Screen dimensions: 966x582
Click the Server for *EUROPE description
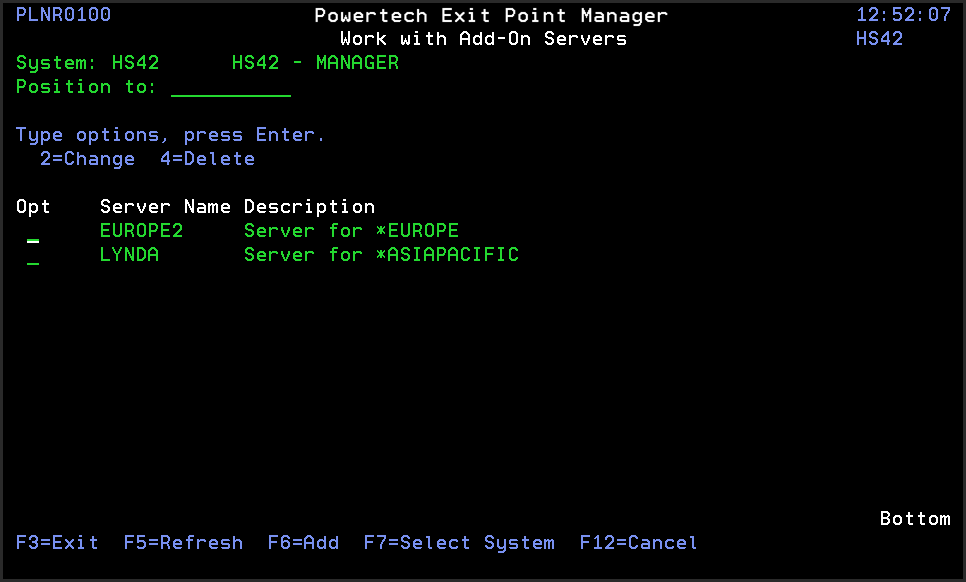[x=352, y=230]
